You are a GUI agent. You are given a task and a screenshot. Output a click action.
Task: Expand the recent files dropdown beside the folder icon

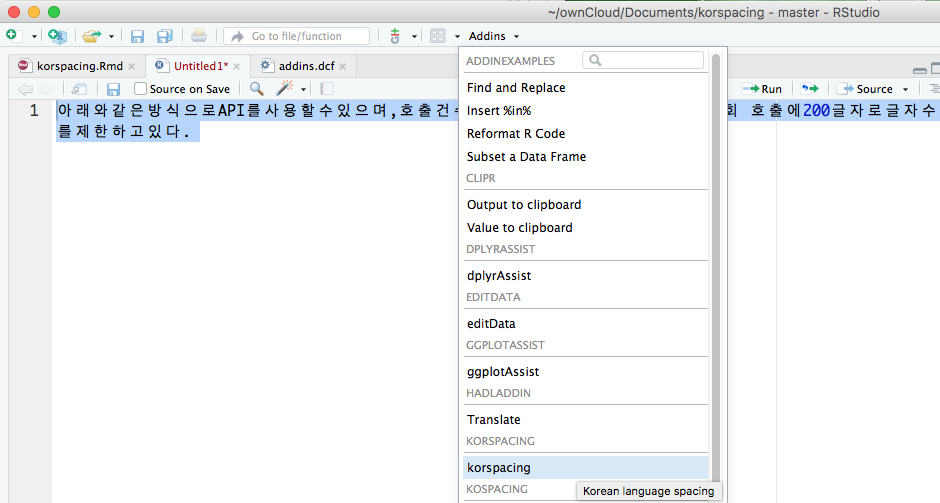pyautogui.click(x=112, y=37)
